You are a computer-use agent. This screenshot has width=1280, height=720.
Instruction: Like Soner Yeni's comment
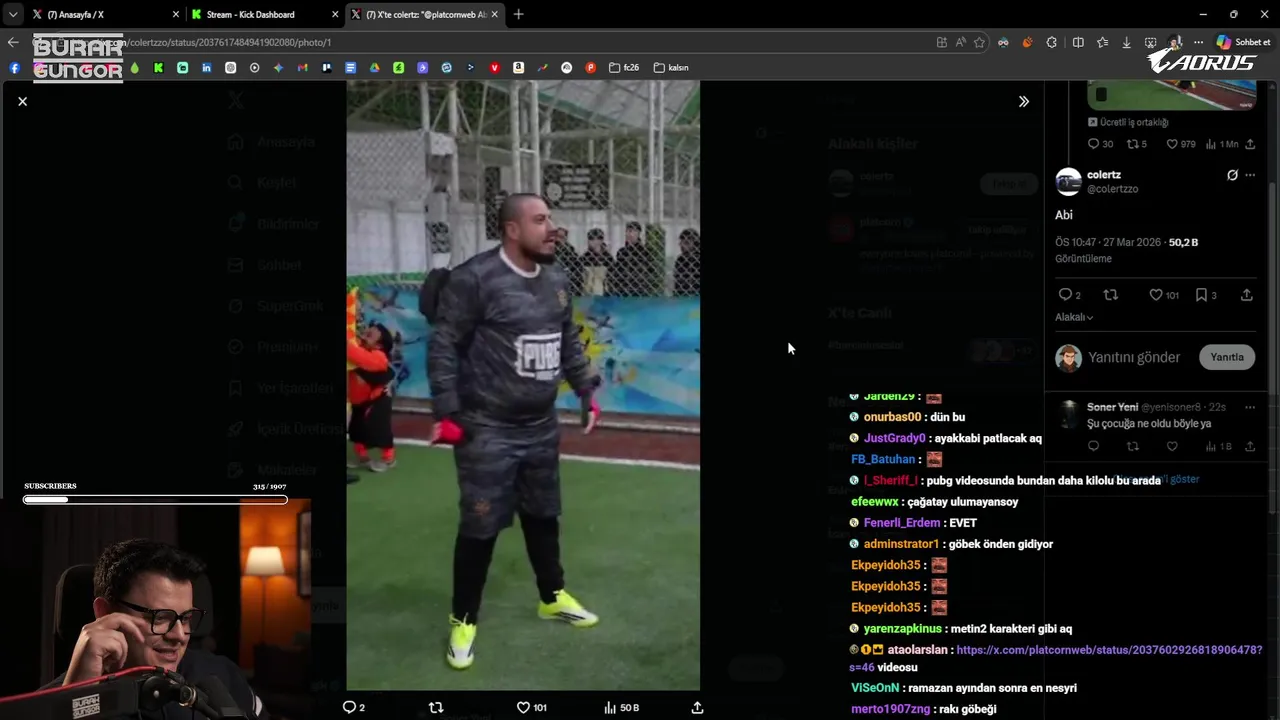(1172, 446)
